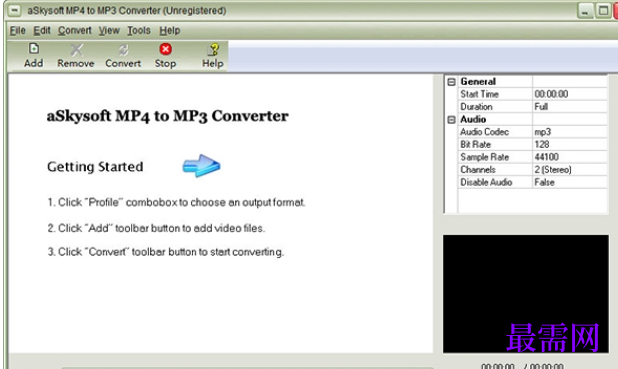Click the Start Time property label
The width and height of the screenshot is (618, 369).
pyautogui.click(x=479, y=94)
